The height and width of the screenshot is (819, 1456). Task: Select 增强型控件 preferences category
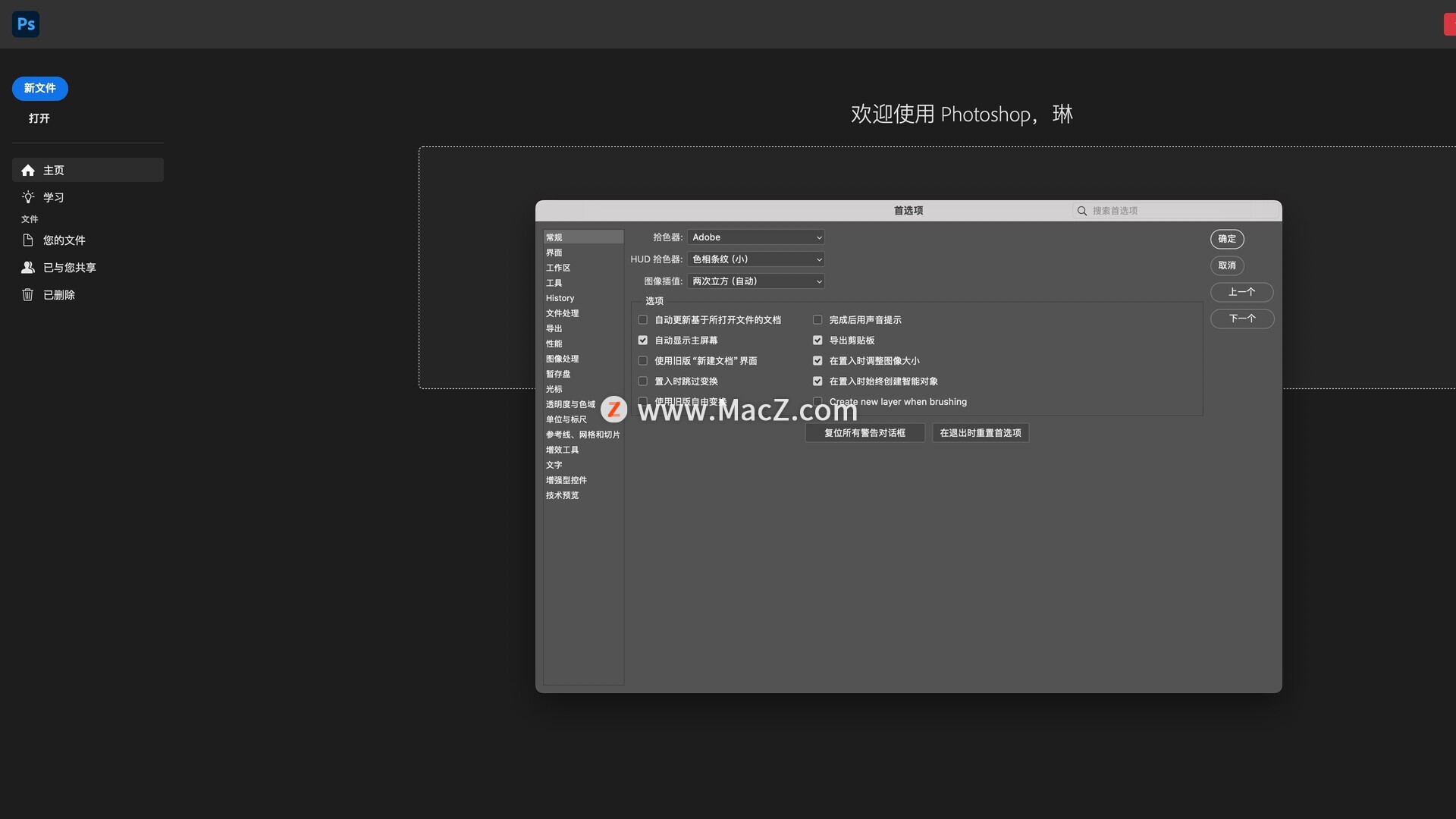pyautogui.click(x=583, y=480)
